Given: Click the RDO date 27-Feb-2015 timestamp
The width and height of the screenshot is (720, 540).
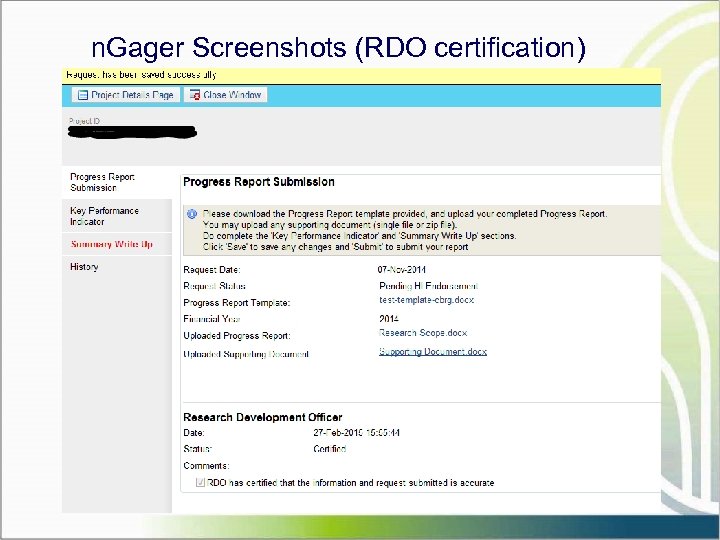Looking at the screenshot, I should [x=356, y=433].
